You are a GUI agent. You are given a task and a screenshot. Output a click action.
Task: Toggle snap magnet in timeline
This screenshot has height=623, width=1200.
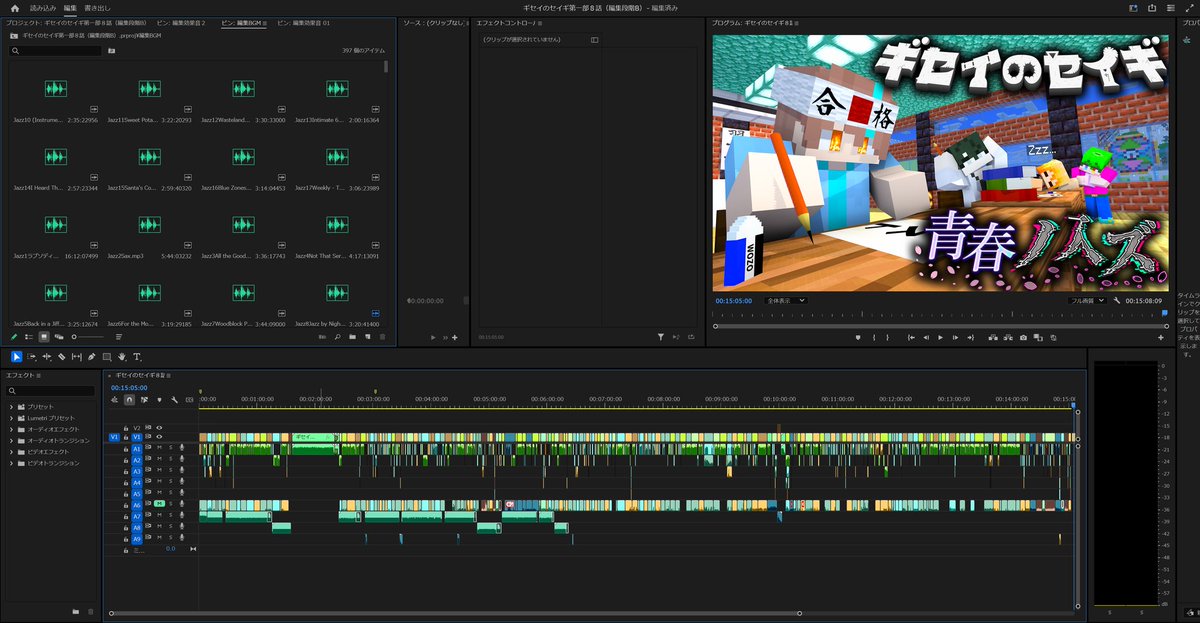click(129, 400)
